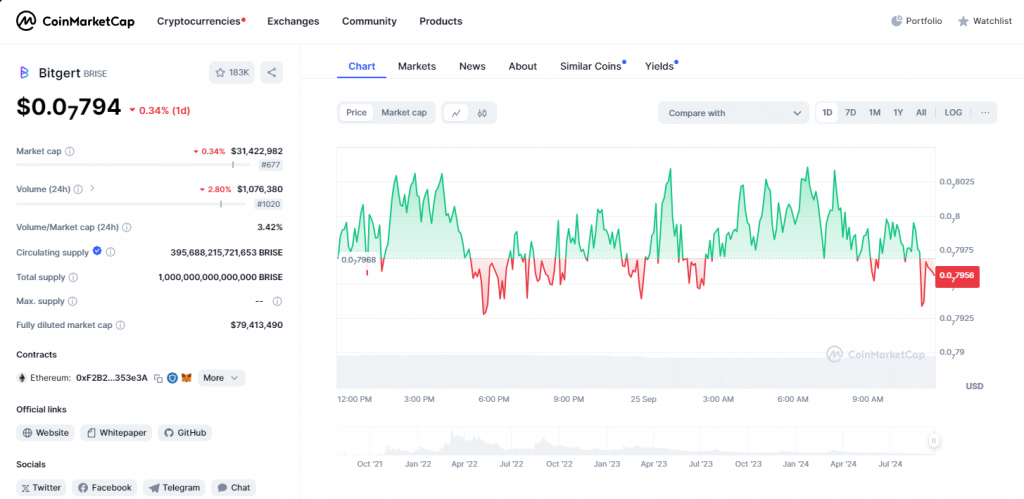This screenshot has width=1024, height=499.
Task: Click the CoinMarketCap logo
Action: tap(75, 21)
